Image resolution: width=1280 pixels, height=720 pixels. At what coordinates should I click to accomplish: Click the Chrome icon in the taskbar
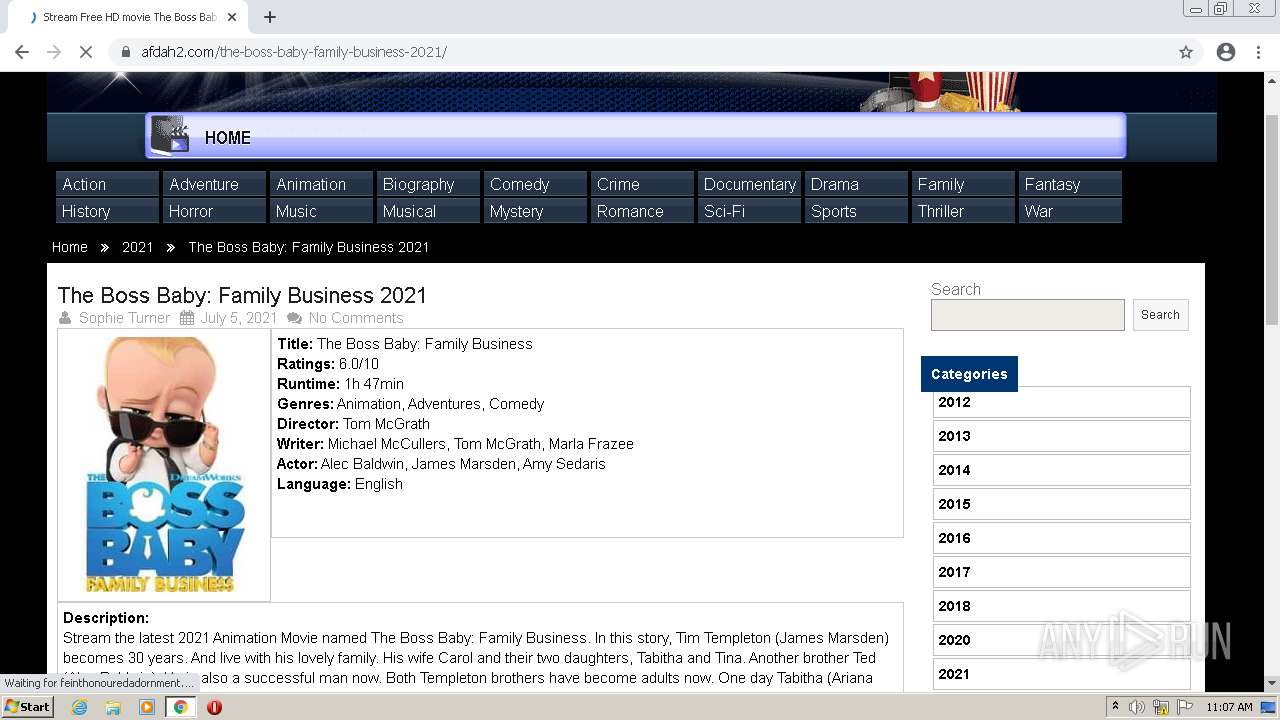pos(180,707)
